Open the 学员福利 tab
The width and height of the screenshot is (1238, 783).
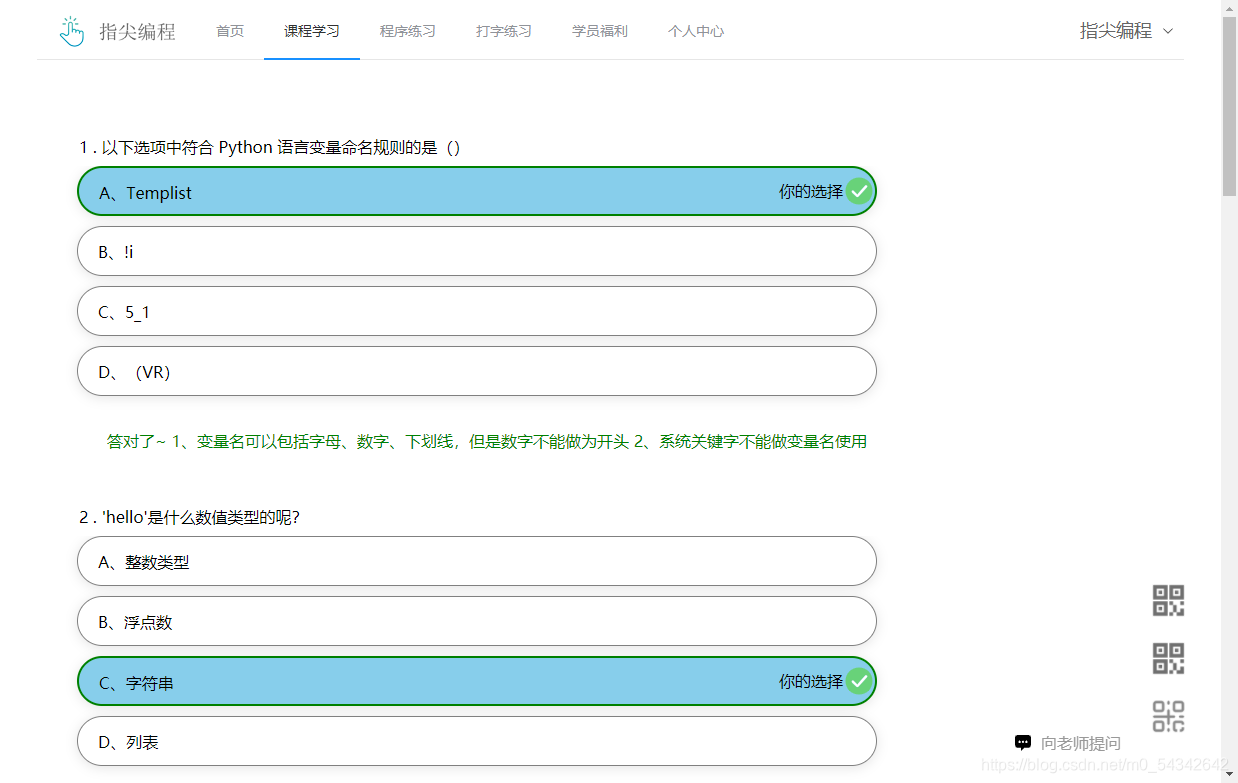[x=600, y=31]
